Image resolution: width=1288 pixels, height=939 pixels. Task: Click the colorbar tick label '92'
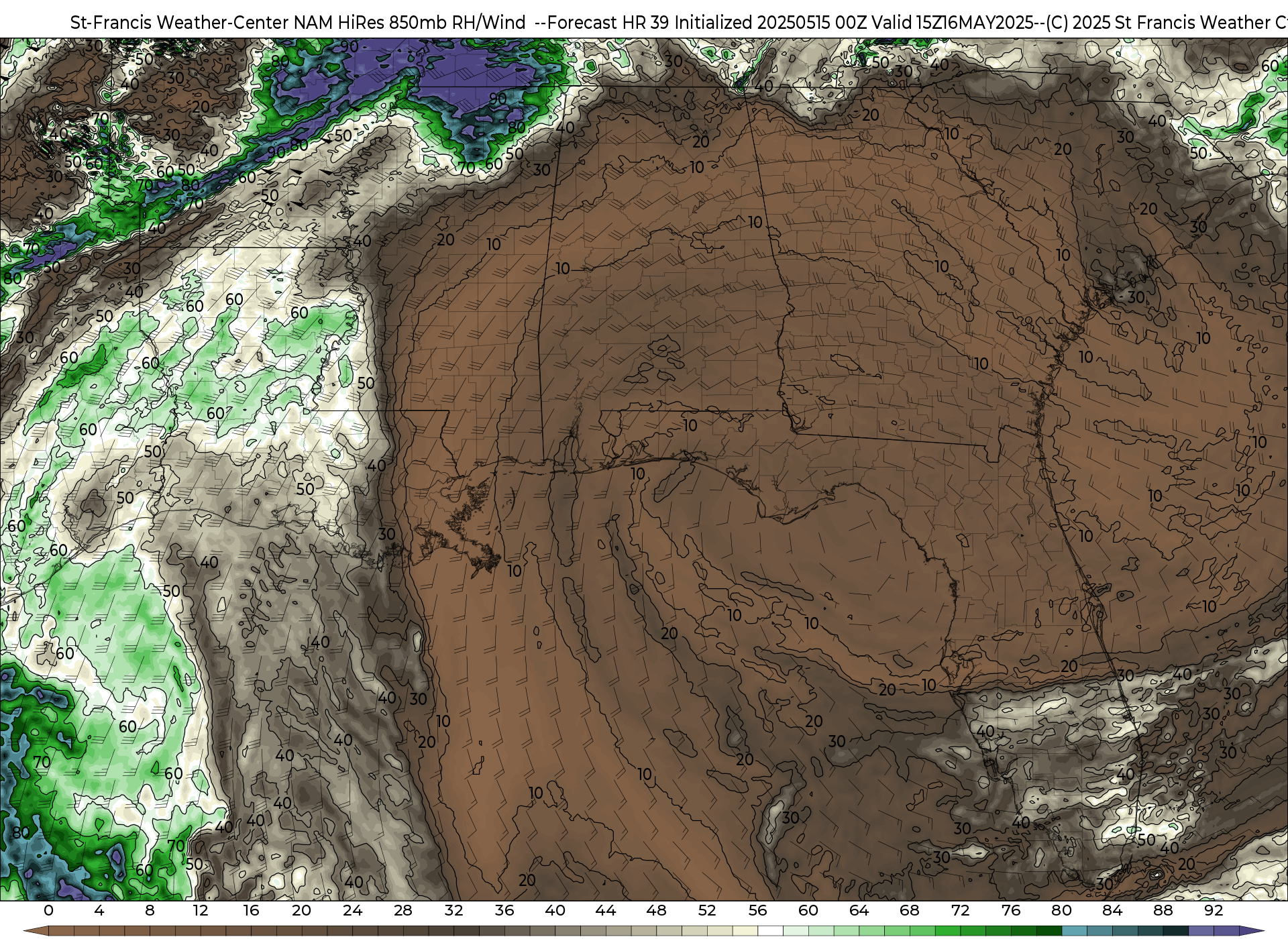tap(1214, 910)
